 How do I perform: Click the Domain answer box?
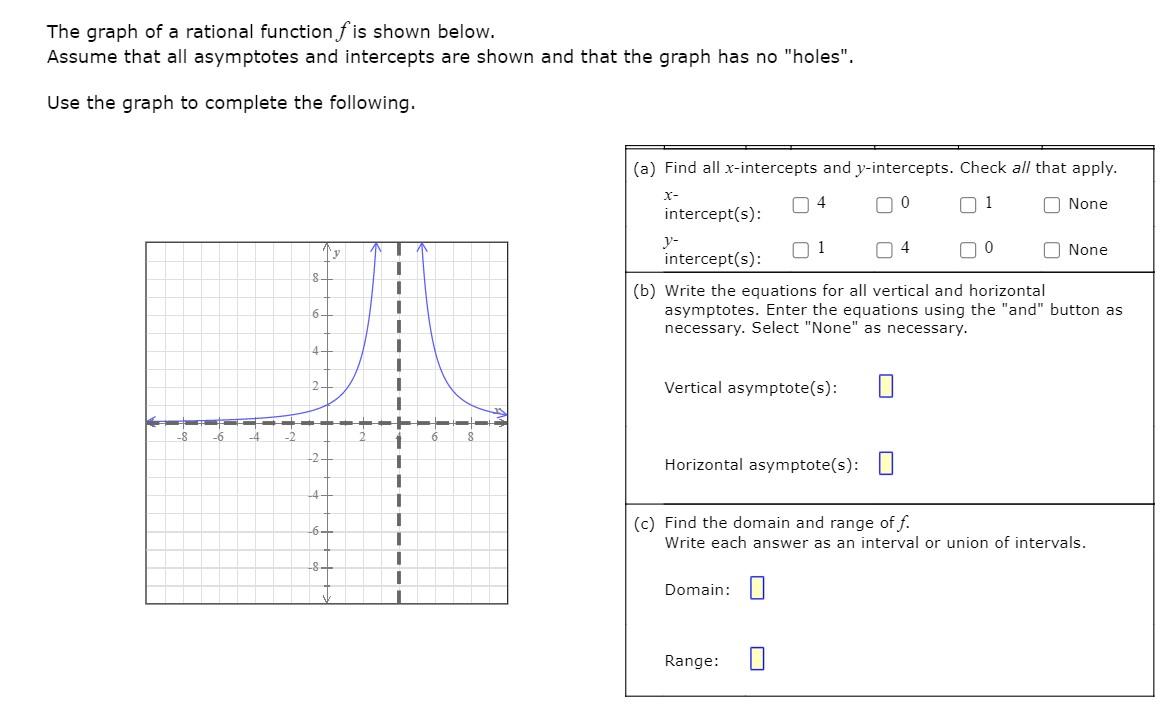tap(758, 588)
